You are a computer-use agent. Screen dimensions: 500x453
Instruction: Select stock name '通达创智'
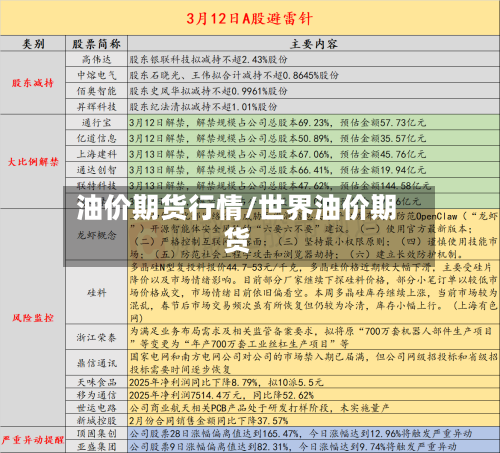click(x=96, y=170)
